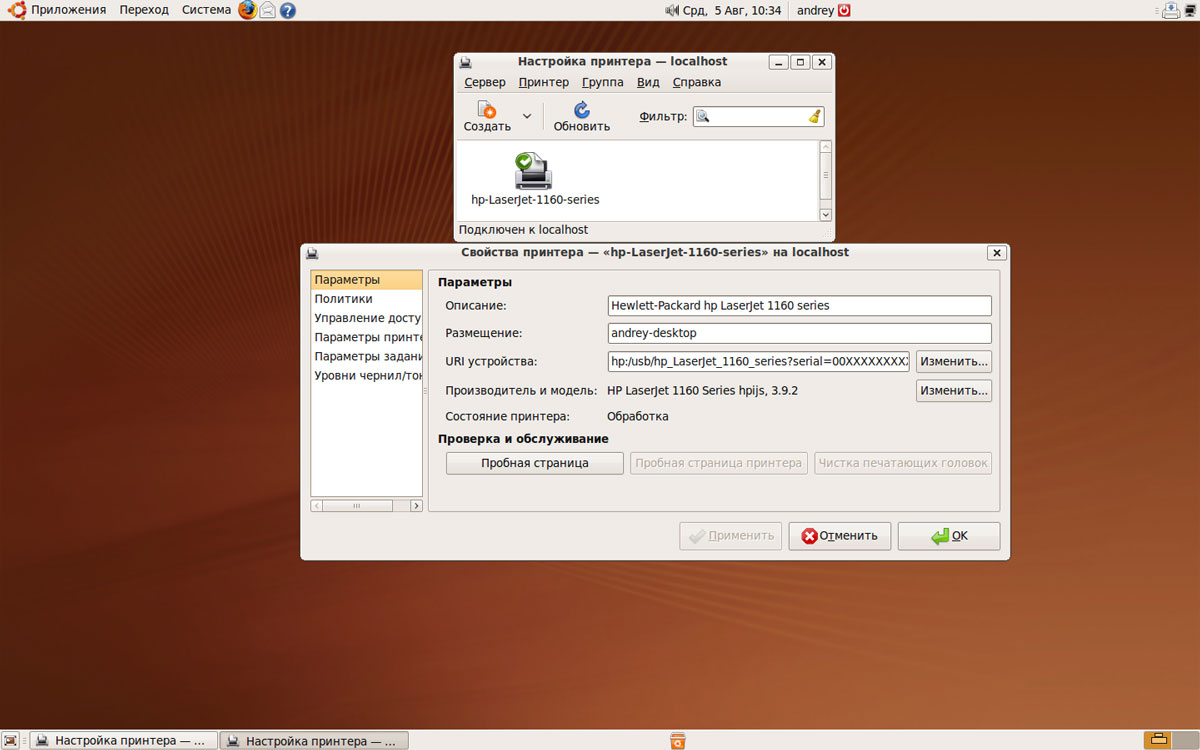This screenshot has width=1200, height=750.
Task: Click the mail icon in top panel
Action: pyautogui.click(x=267, y=10)
